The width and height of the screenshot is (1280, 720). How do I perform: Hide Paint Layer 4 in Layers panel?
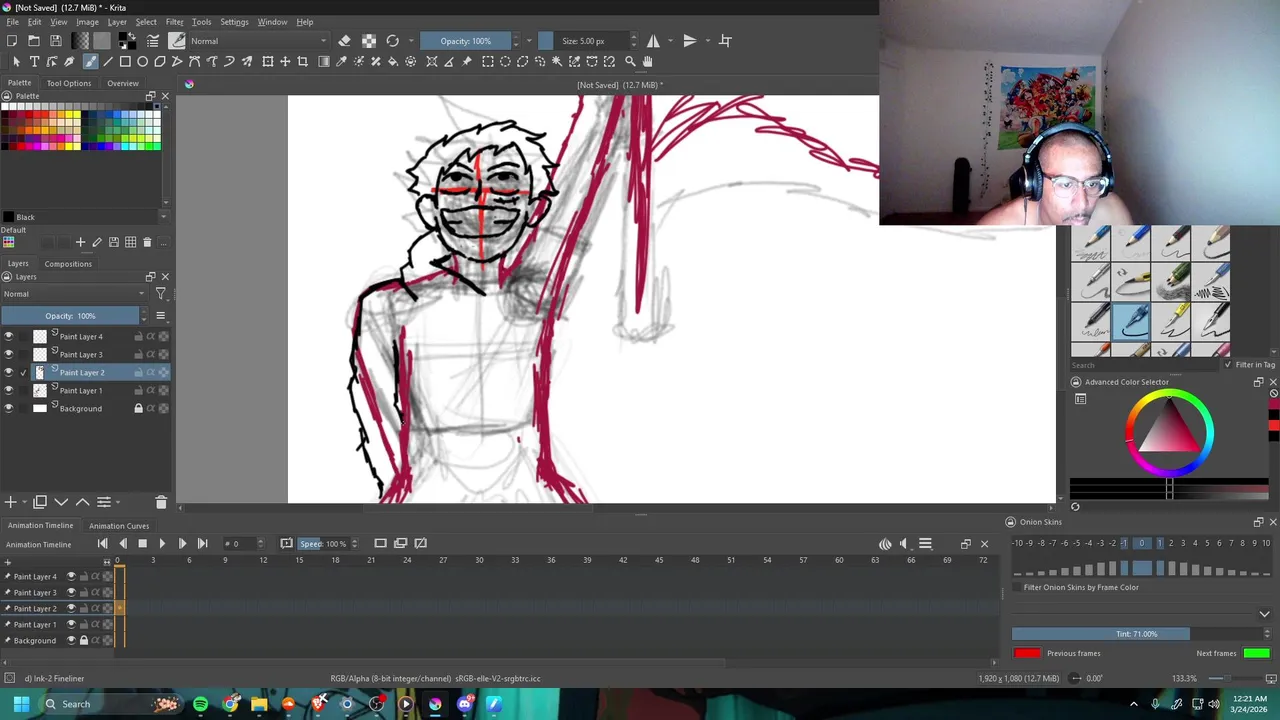pyautogui.click(x=9, y=337)
